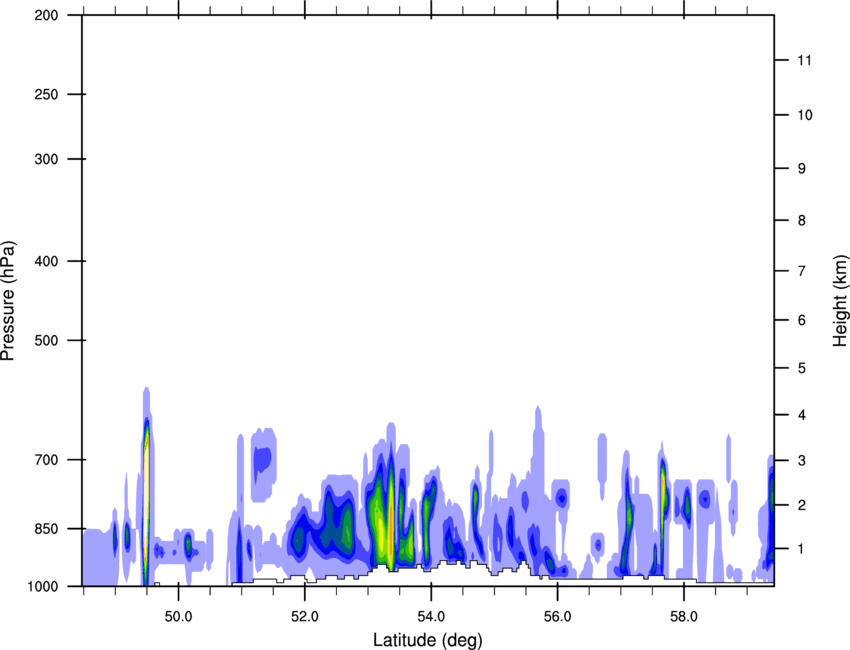850x650 pixels.
Task: Click the 56.0 latitude tick label
Action: pos(557,617)
